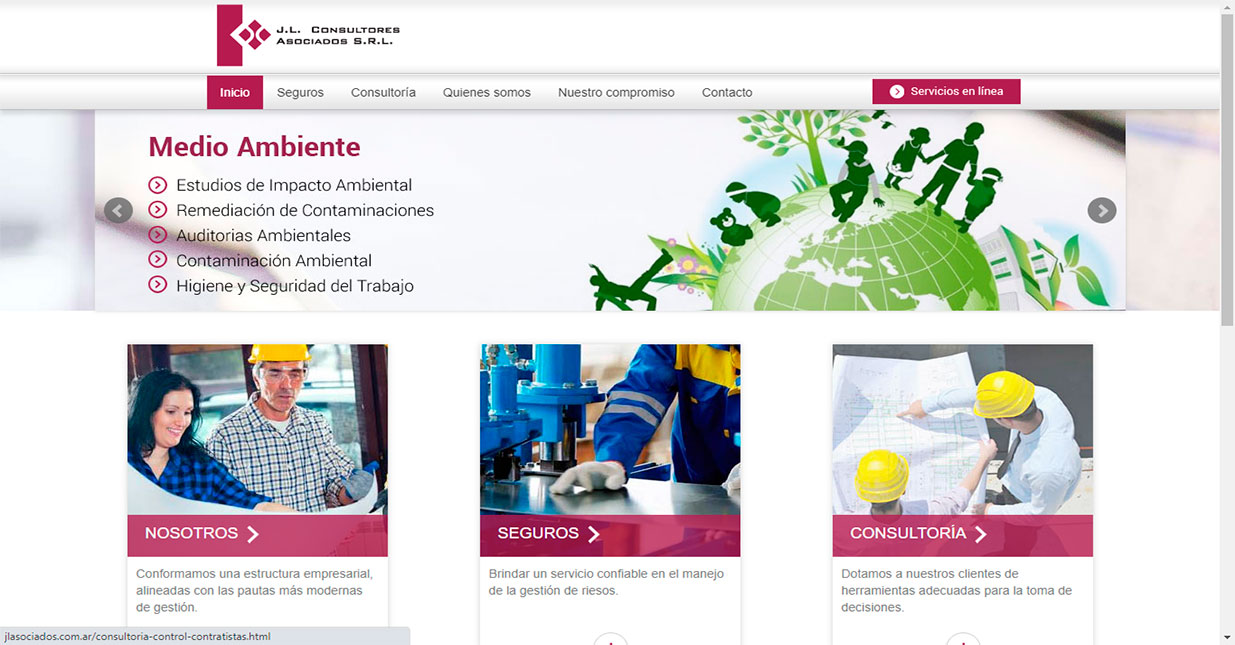Click bullet icon beside Estudios de Impacto Ambiental
The width and height of the screenshot is (1235, 645).
pyautogui.click(x=157, y=185)
